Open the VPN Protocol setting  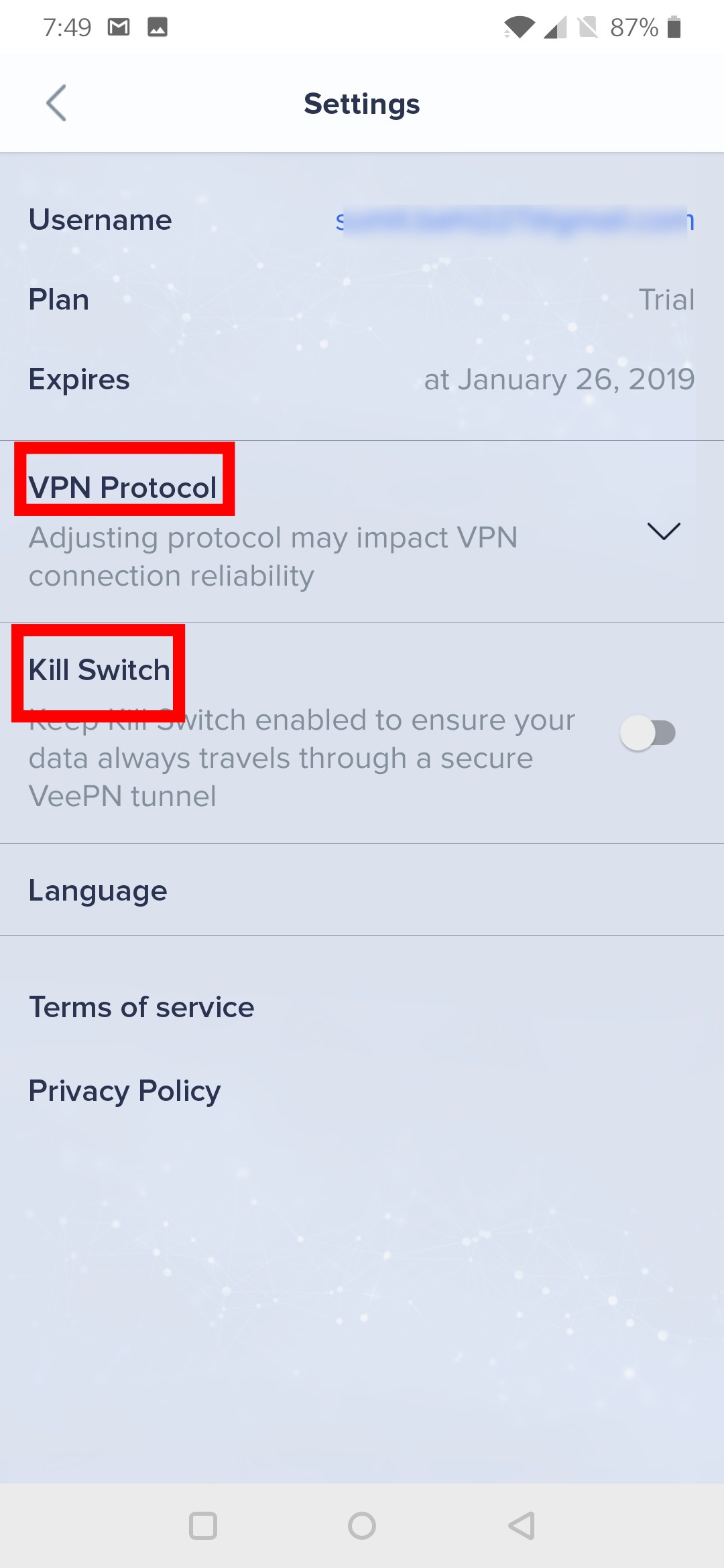pos(123,487)
